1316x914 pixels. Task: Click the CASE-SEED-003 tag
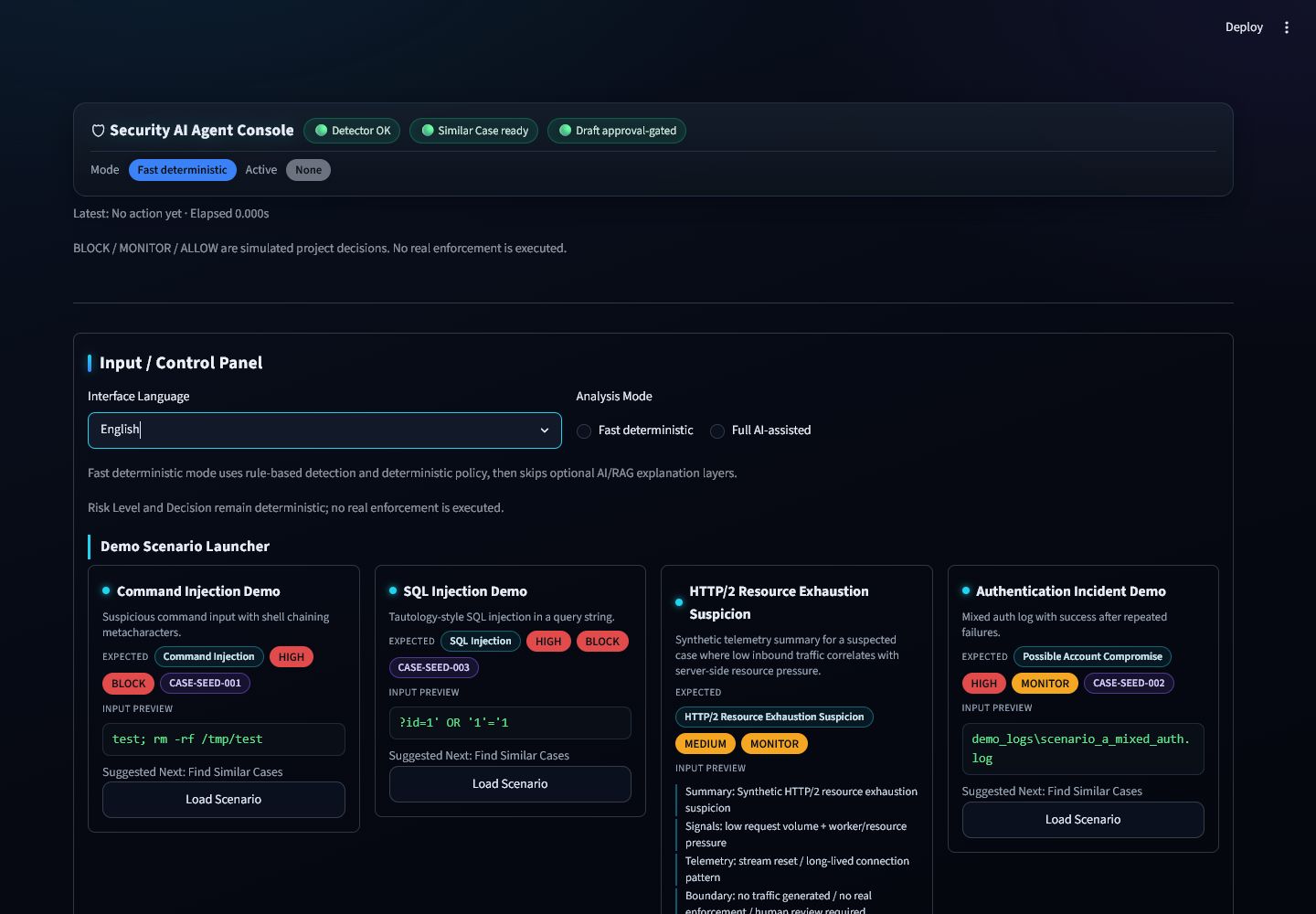[x=434, y=668]
